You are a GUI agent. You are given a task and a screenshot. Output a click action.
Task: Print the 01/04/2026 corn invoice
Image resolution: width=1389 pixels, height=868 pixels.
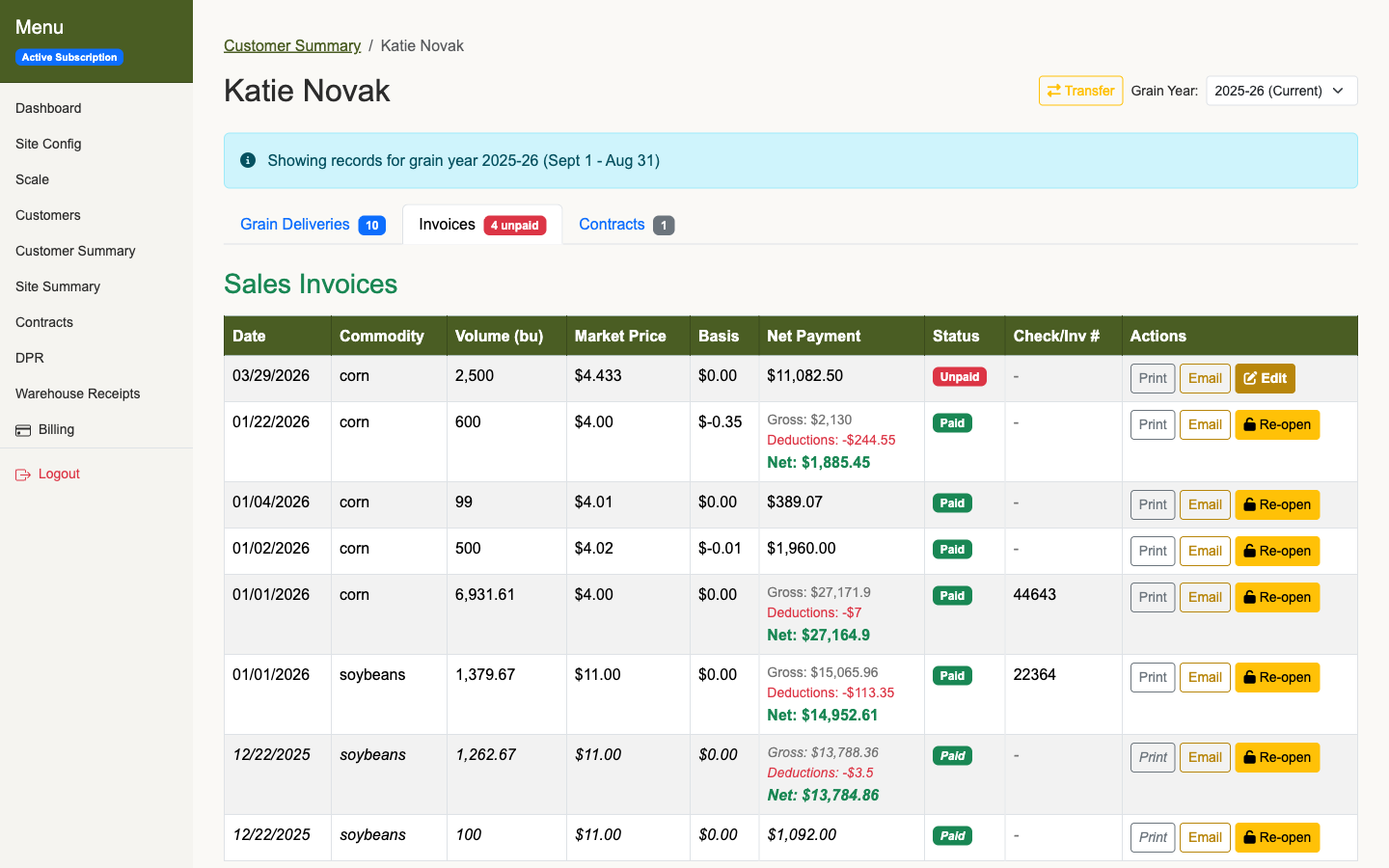(x=1152, y=504)
